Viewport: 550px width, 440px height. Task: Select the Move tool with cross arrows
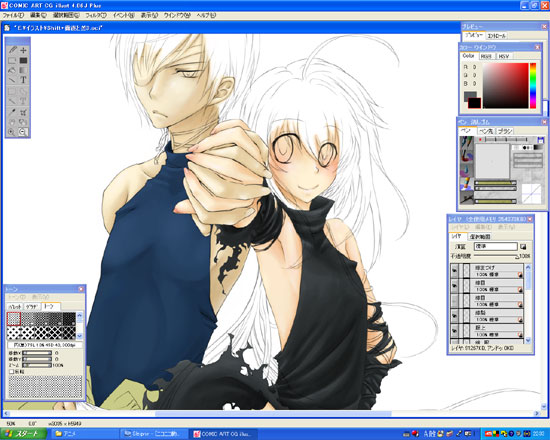tap(23, 50)
